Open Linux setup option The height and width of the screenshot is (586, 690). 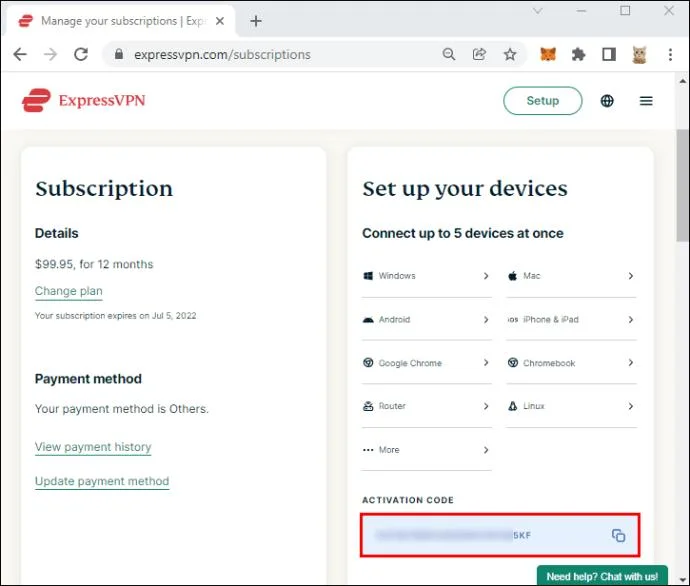coord(571,406)
